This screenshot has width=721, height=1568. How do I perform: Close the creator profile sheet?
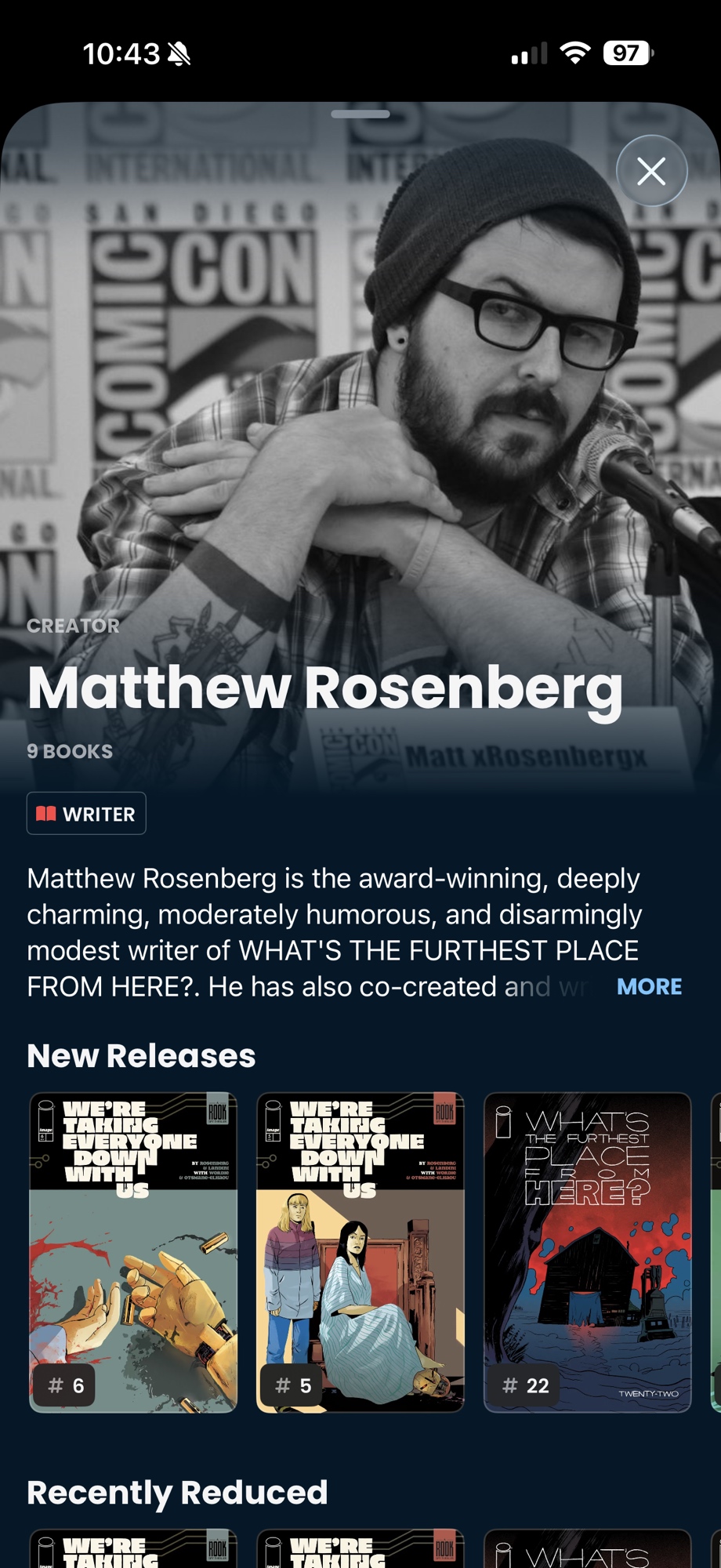(651, 171)
